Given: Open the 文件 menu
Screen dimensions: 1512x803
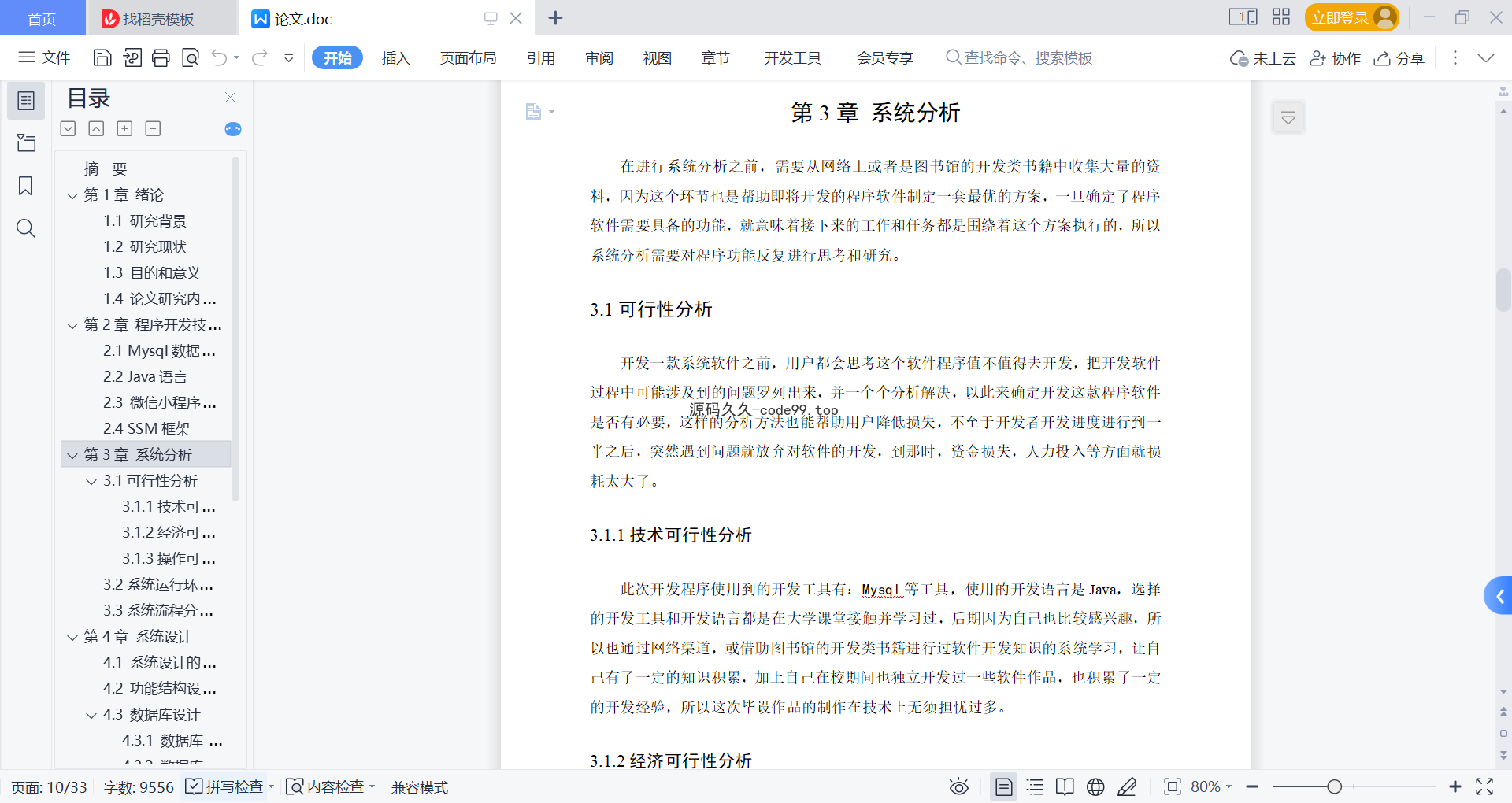Looking at the screenshot, I should coord(45,57).
